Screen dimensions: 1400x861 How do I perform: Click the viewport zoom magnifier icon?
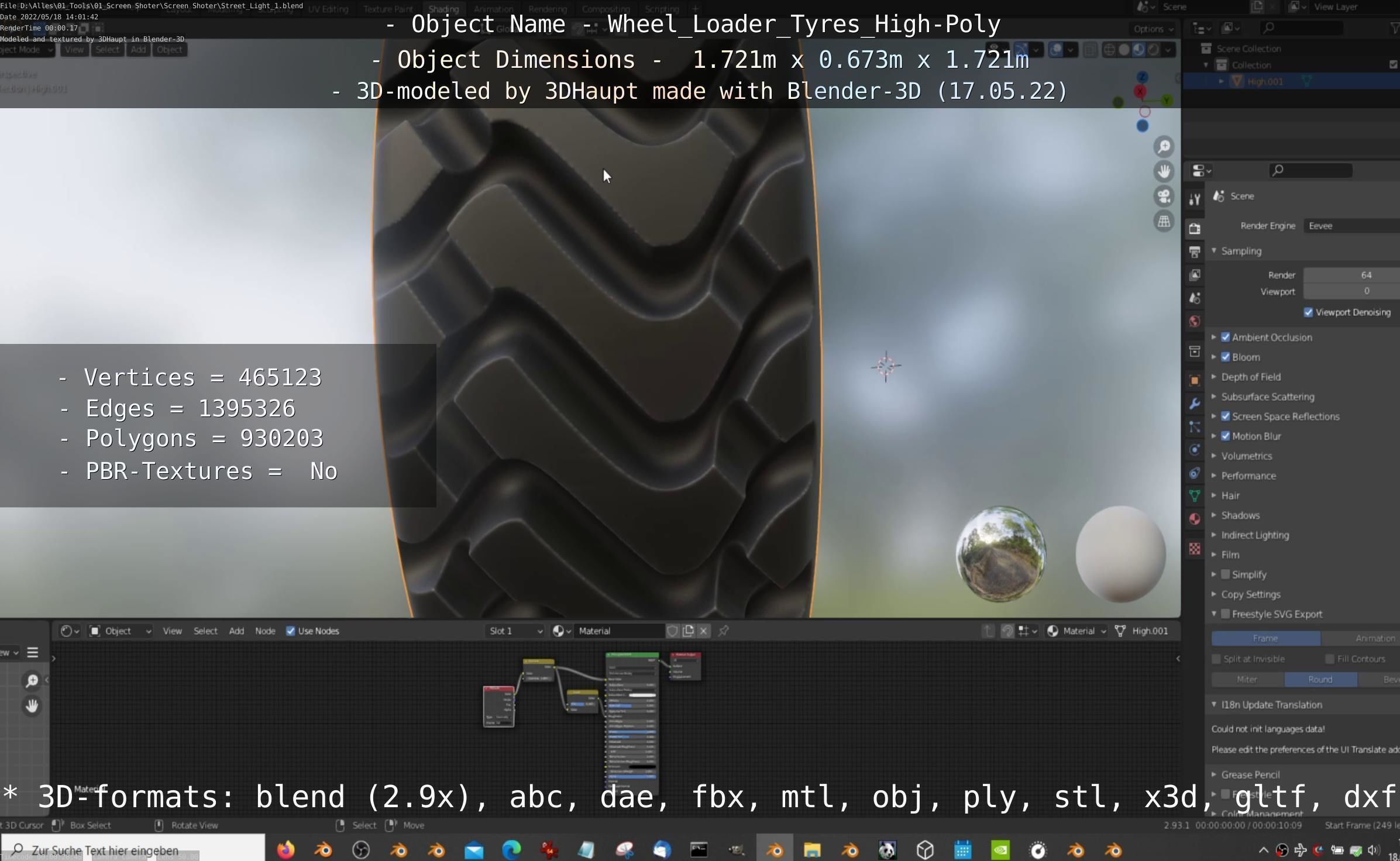(1164, 147)
